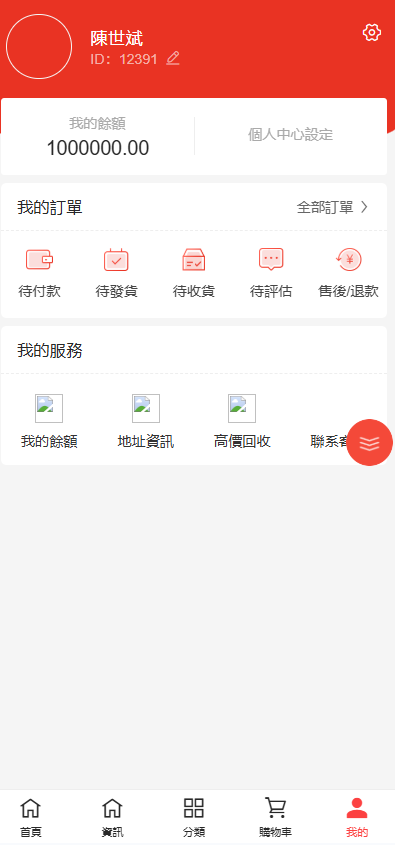Open 待收貨 box icon

[193, 260]
